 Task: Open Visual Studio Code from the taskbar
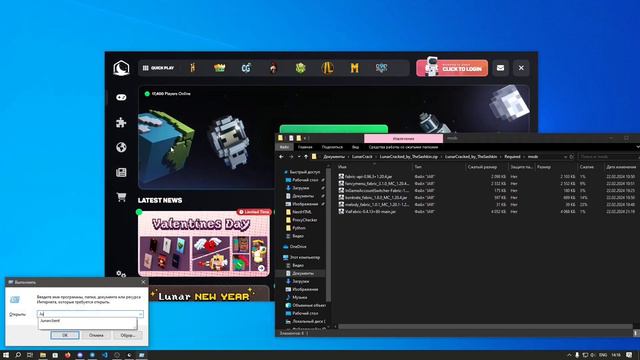[x=104, y=355]
